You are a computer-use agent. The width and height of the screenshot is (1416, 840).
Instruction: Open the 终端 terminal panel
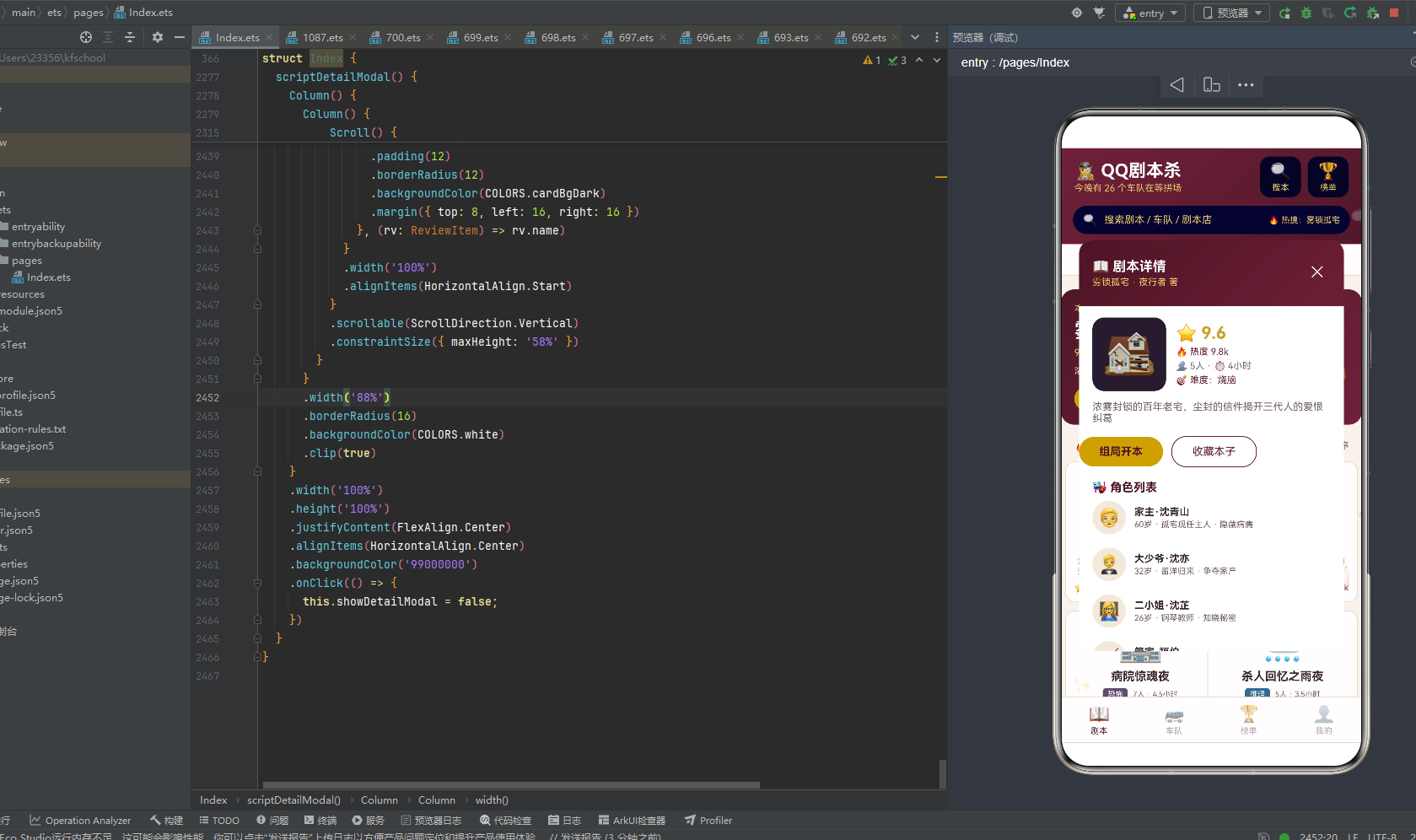tap(320, 820)
